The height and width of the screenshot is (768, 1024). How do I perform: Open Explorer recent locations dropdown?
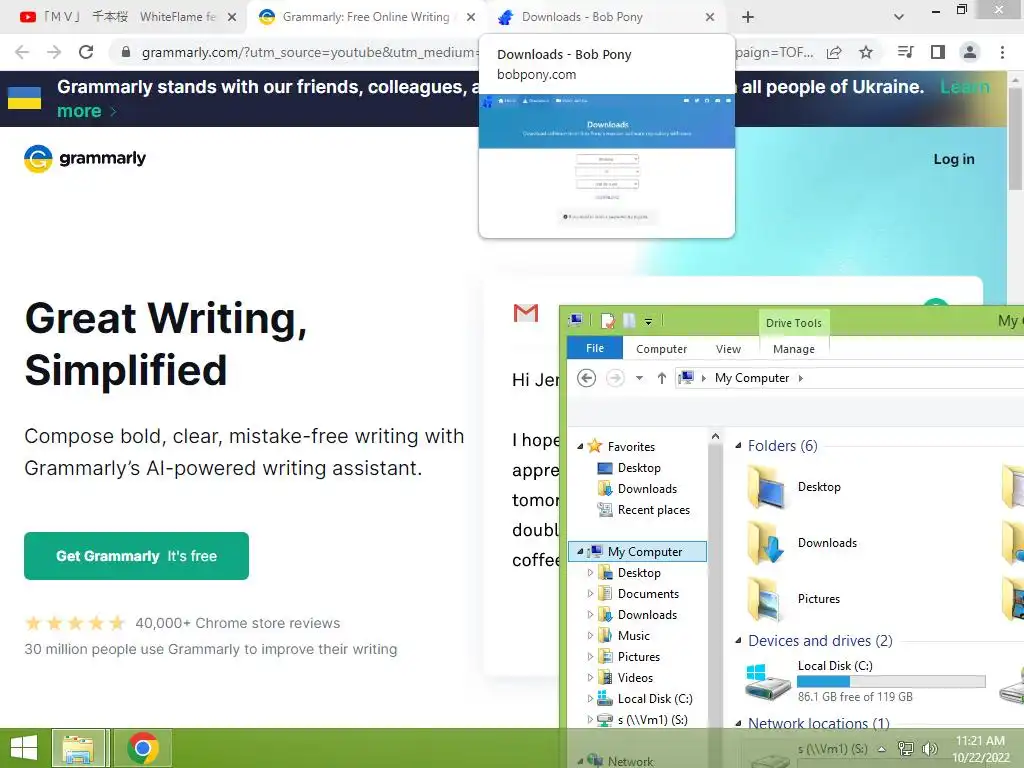639,378
